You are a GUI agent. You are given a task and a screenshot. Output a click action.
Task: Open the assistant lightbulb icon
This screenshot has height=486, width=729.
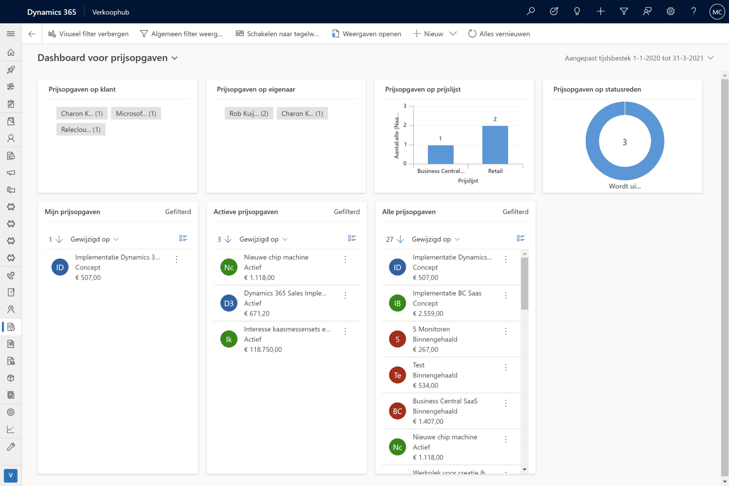(x=577, y=11)
